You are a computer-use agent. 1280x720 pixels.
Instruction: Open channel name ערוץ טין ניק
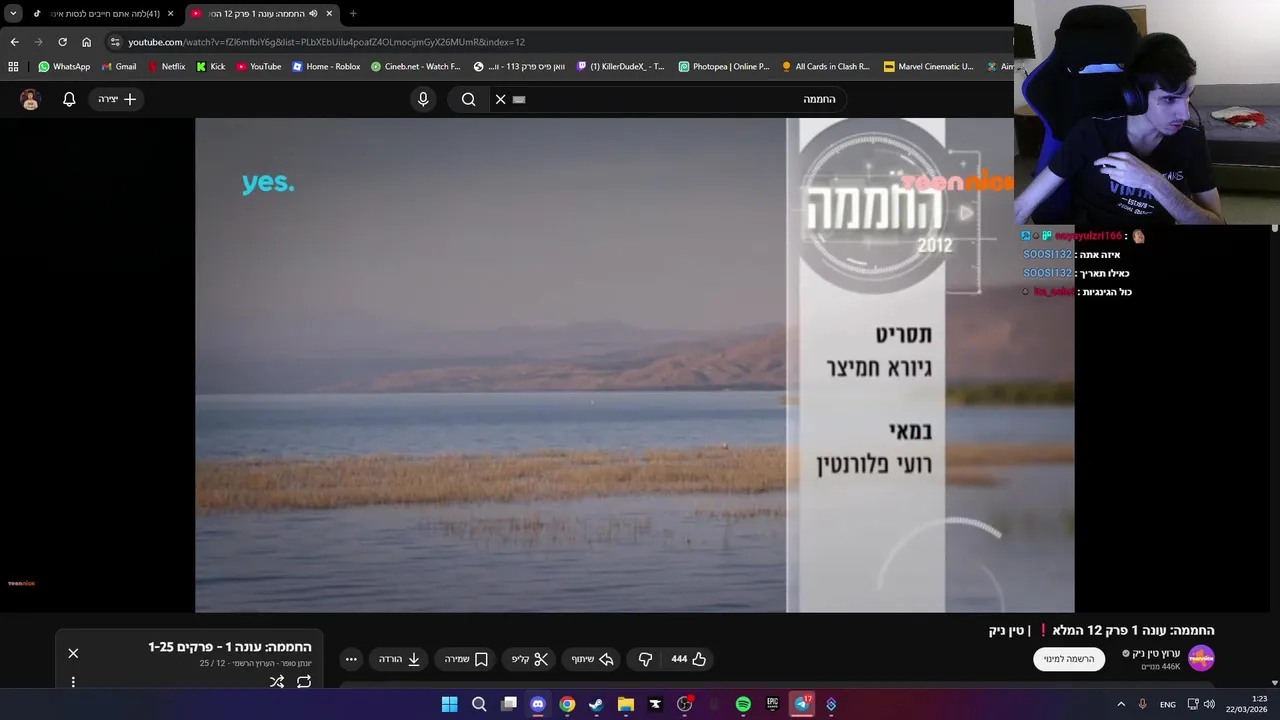click(1156, 653)
